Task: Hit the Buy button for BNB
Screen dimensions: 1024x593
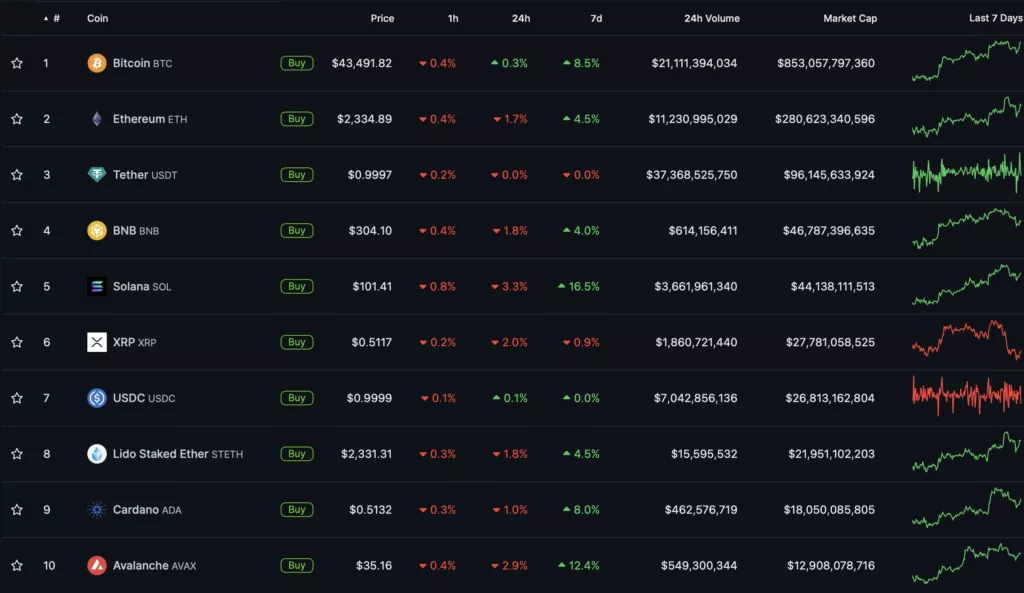Action: coord(296,231)
